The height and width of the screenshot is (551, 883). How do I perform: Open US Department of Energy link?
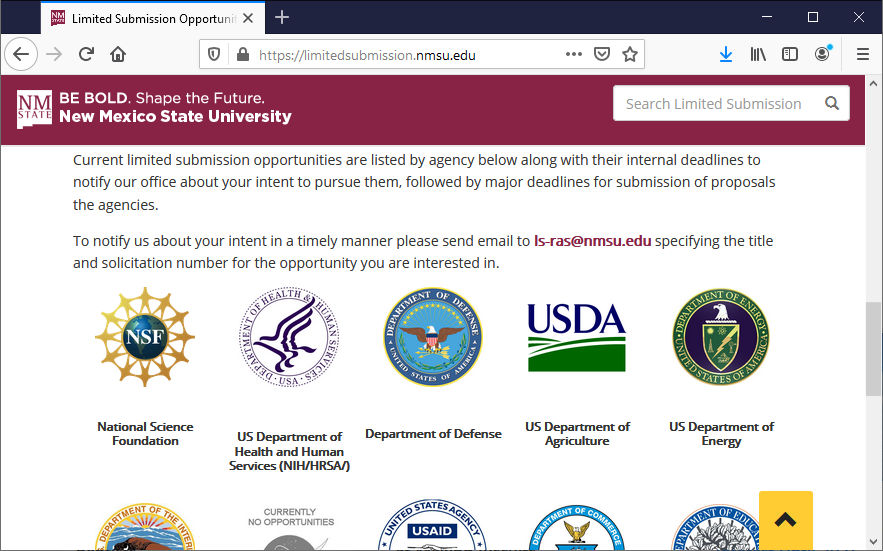[721, 434]
